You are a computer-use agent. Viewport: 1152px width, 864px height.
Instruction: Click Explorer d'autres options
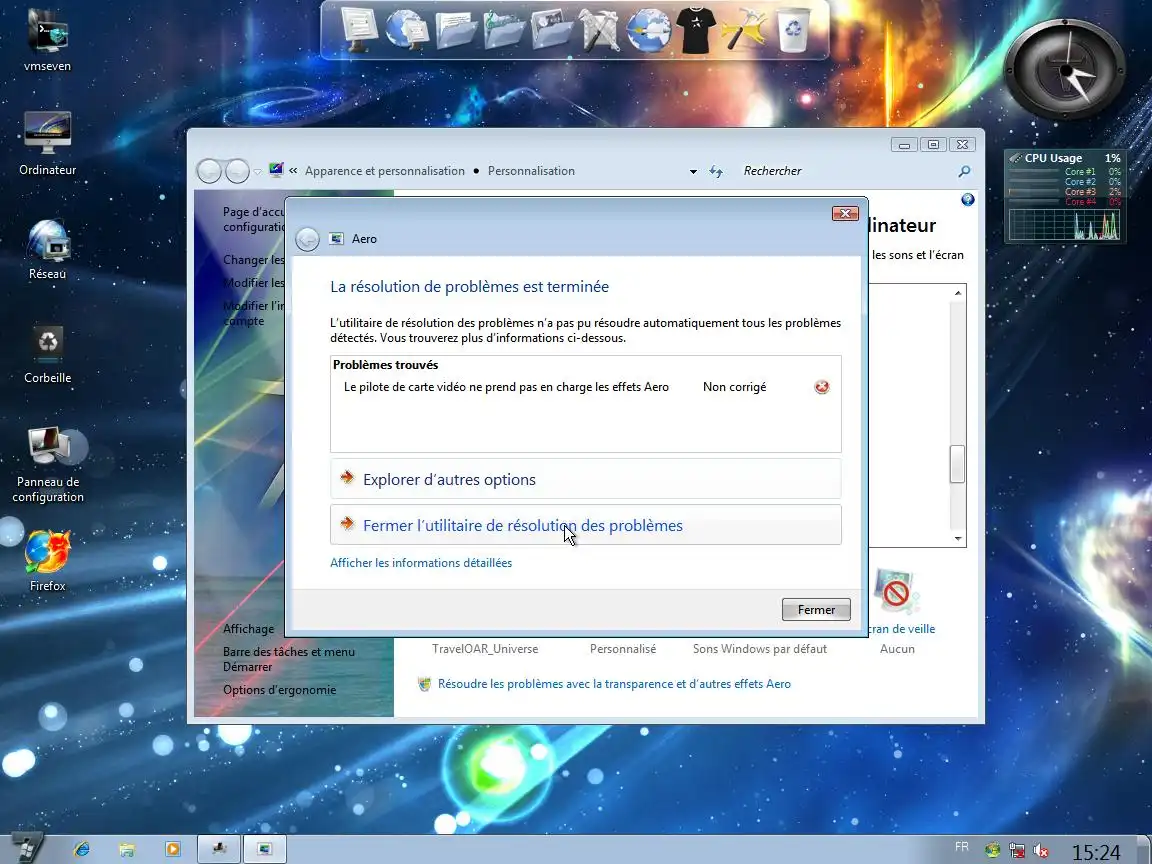(x=586, y=479)
